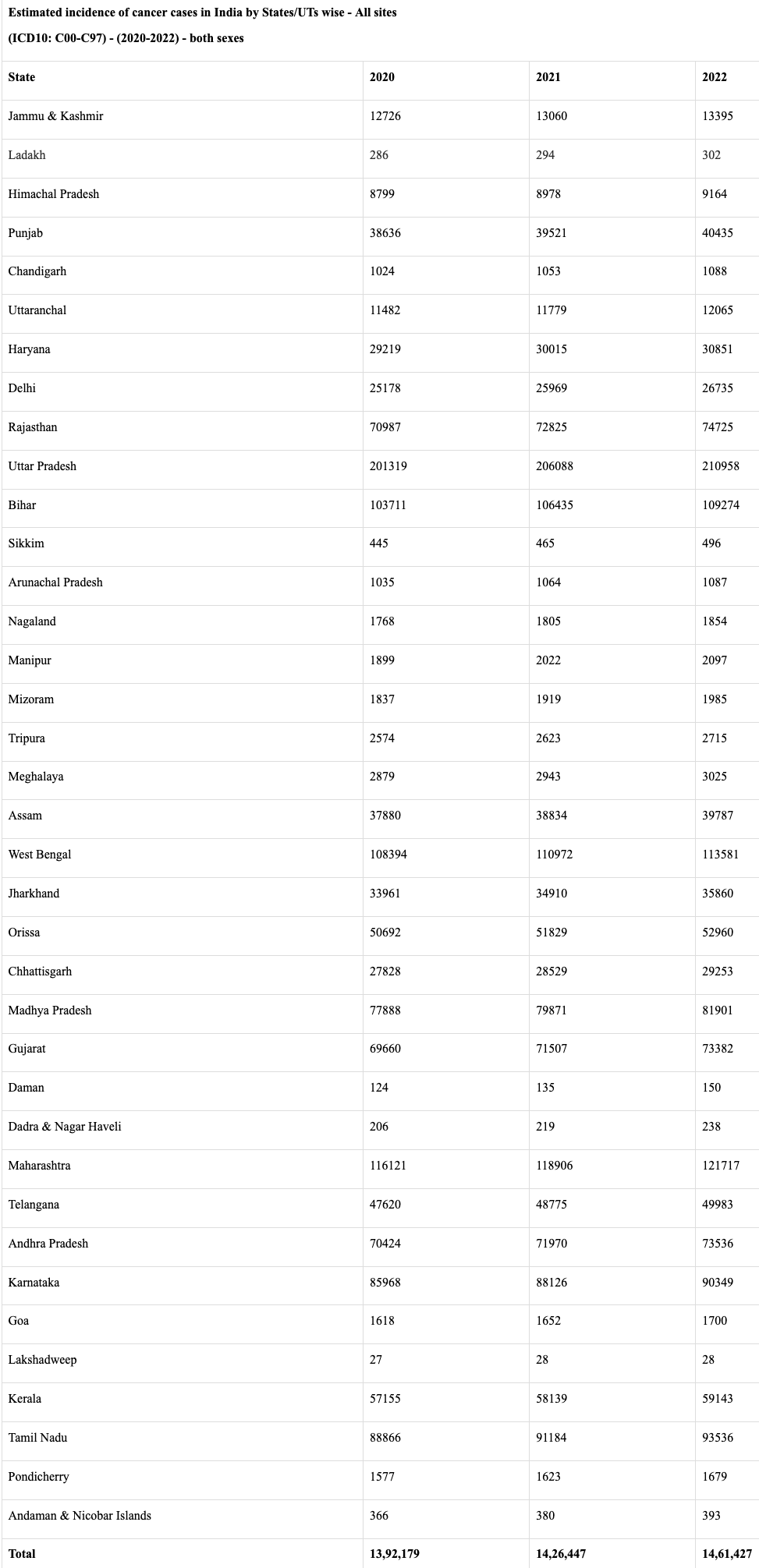The width and height of the screenshot is (759, 1568).
Task: Click the table title heading text
Action: pos(203,12)
